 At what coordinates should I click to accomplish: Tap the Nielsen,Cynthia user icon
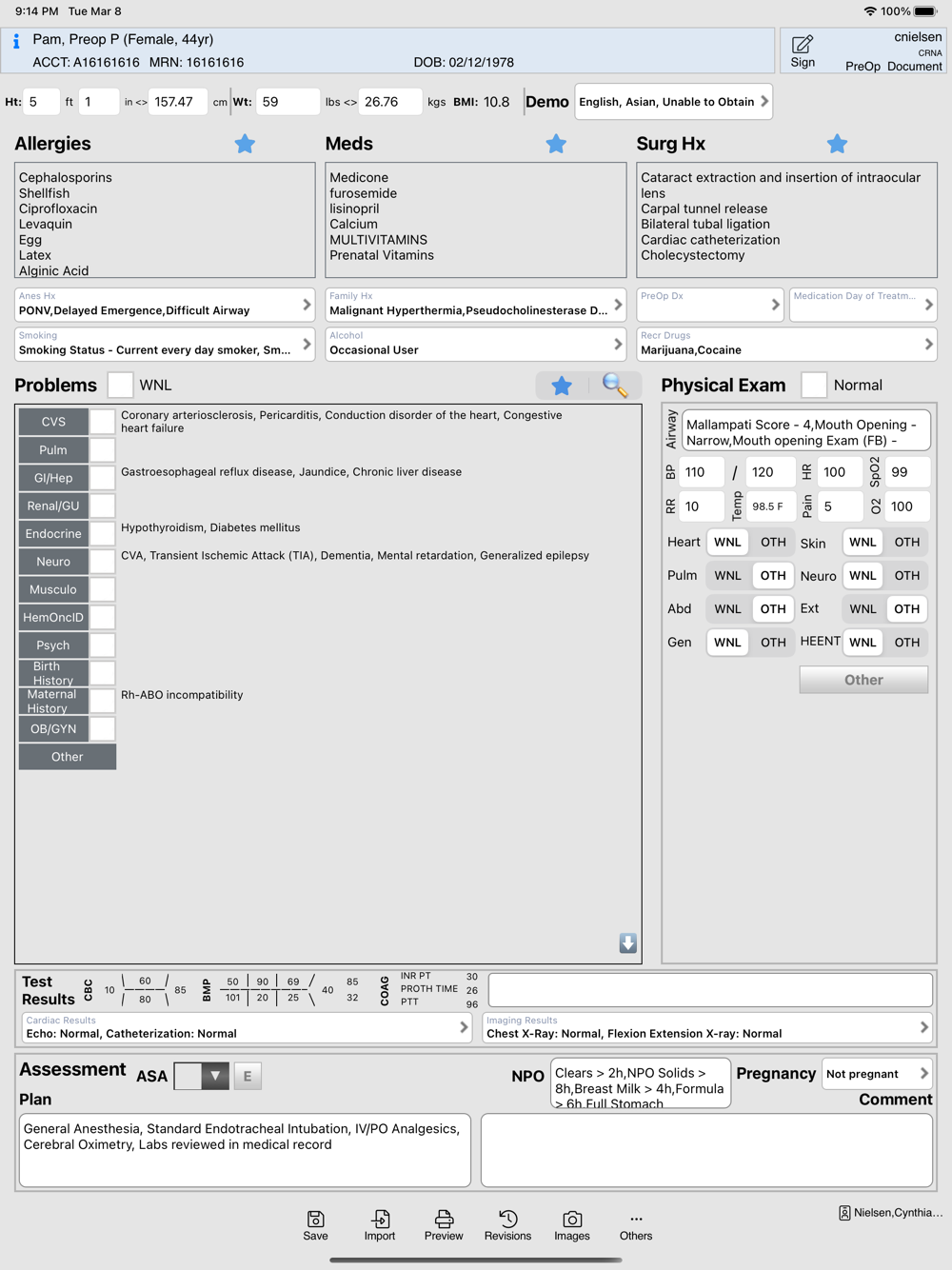tap(844, 1213)
